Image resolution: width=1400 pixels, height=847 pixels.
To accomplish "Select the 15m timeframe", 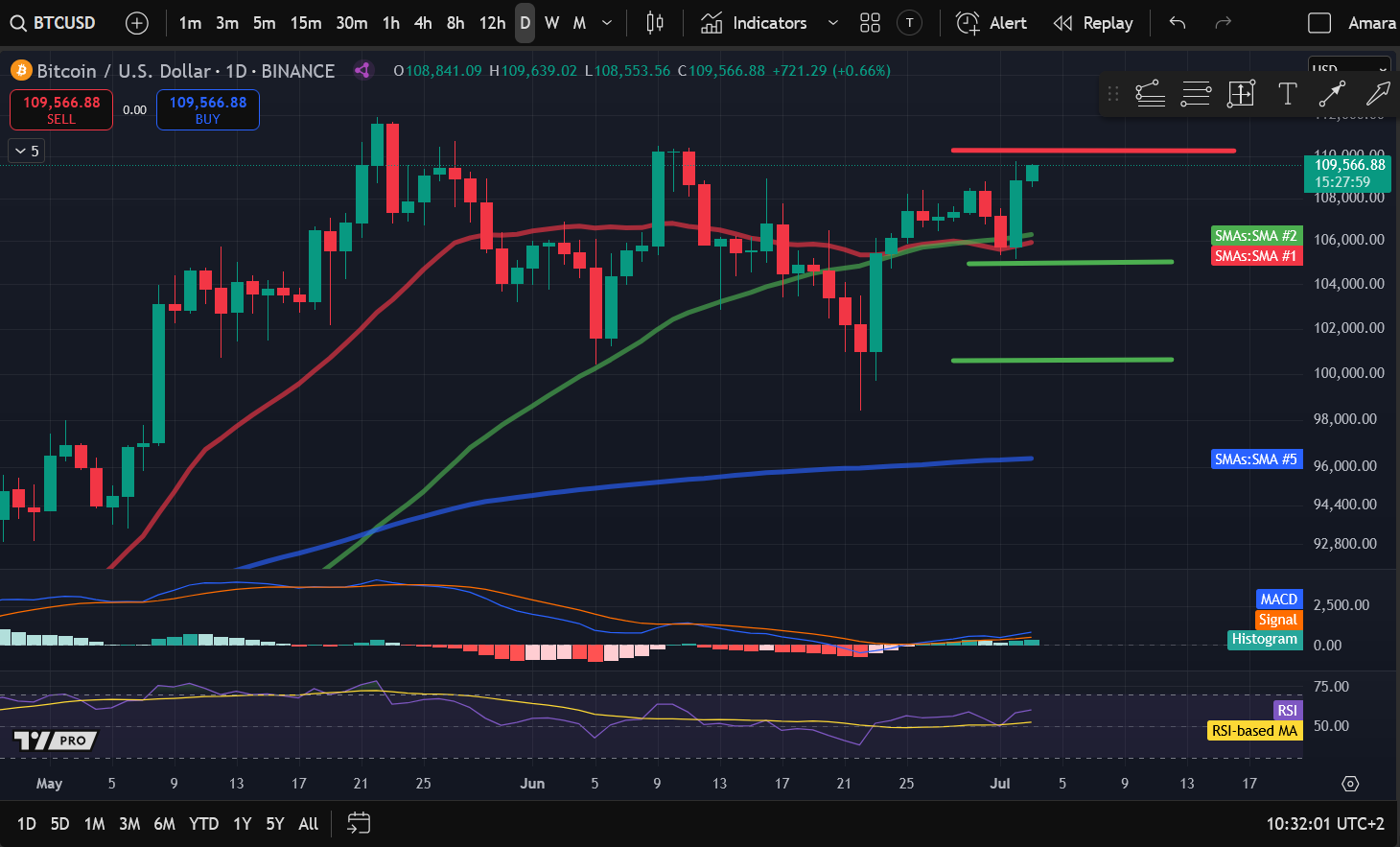I will coord(306,23).
